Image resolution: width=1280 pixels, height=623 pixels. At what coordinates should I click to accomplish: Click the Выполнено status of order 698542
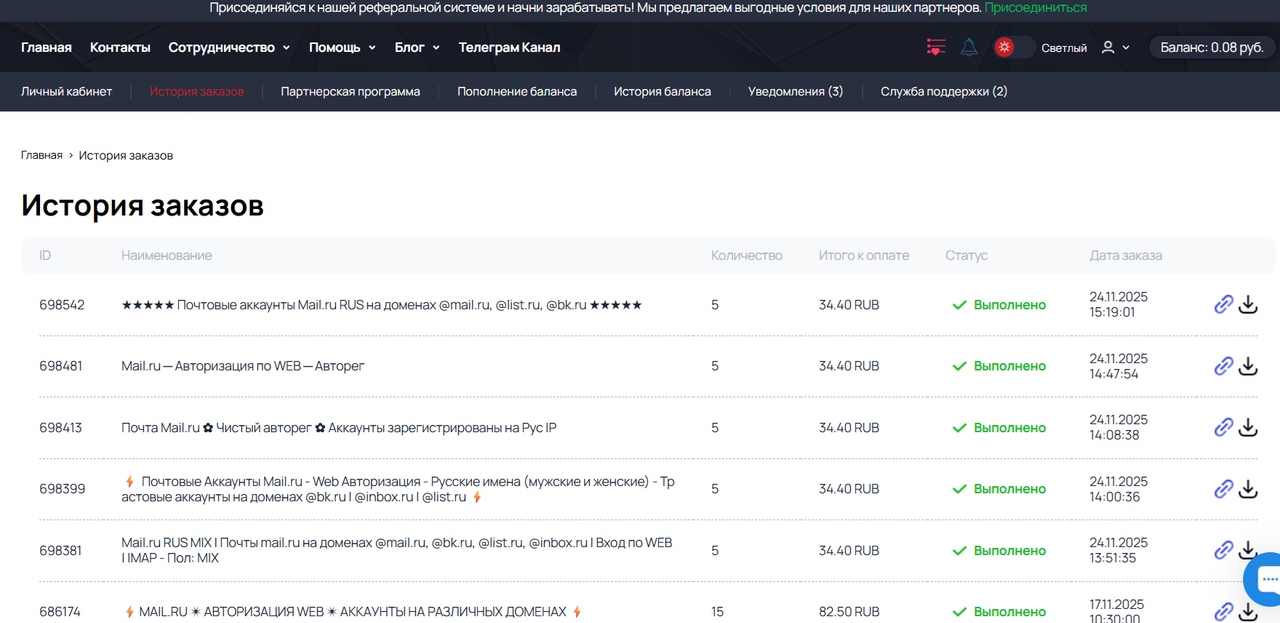999,305
